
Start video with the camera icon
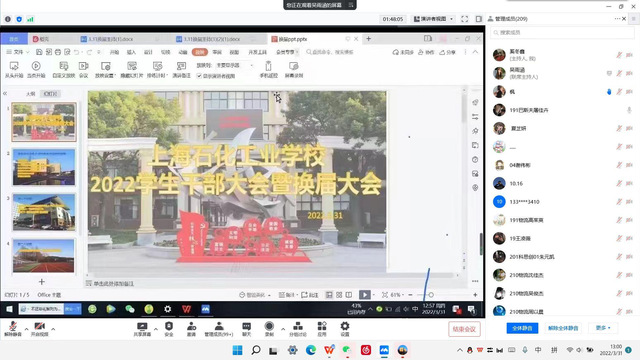pyautogui.click(x=40, y=326)
